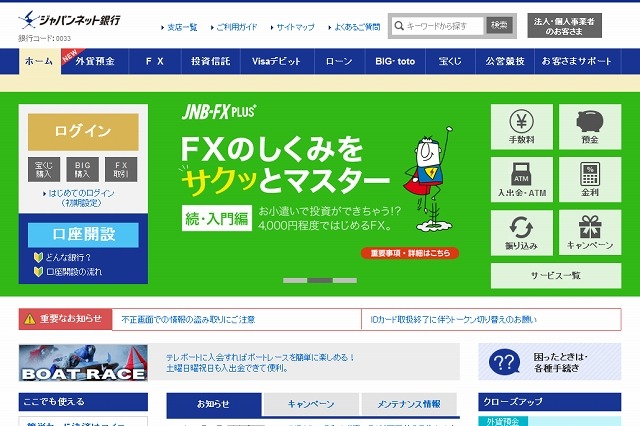The image size is (640, 426).
Task: Open the ホーム navigation tab
Action: 40,61
